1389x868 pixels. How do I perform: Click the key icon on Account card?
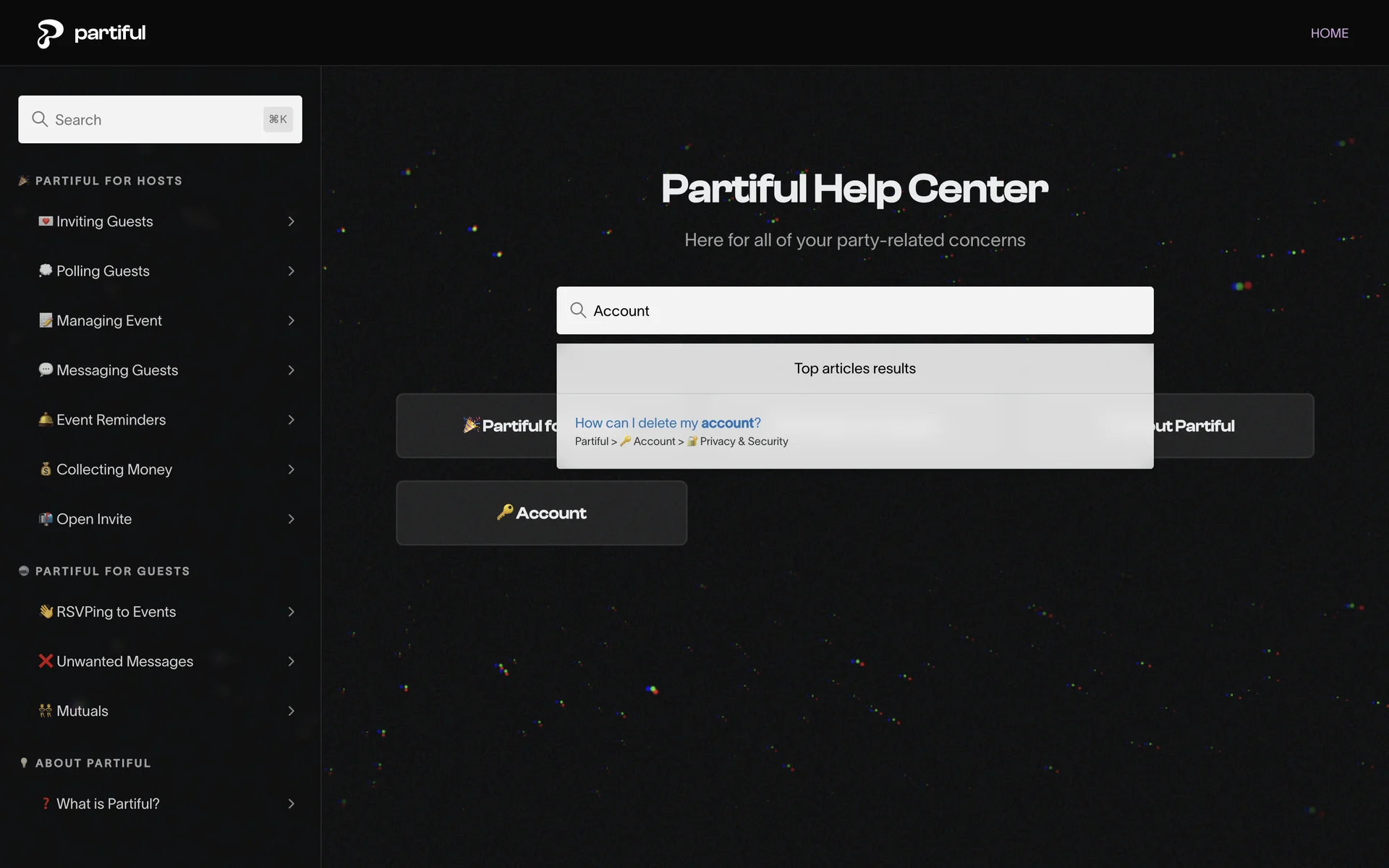tap(505, 512)
